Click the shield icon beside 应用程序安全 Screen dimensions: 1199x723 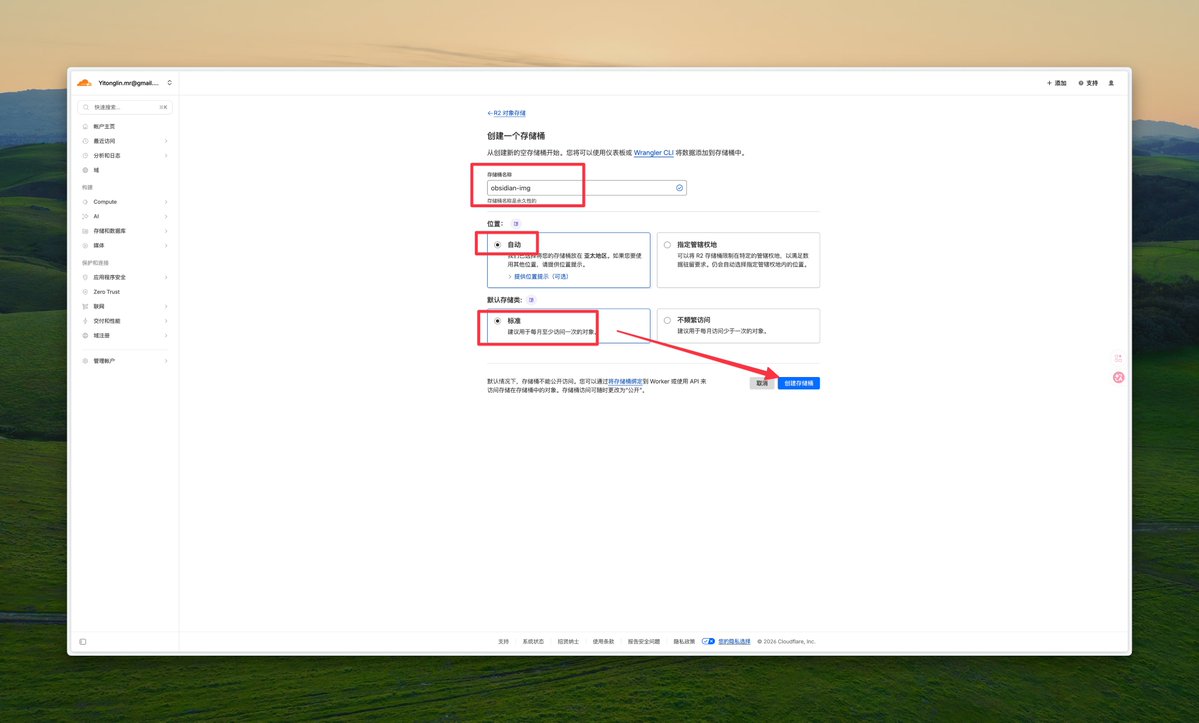point(85,277)
